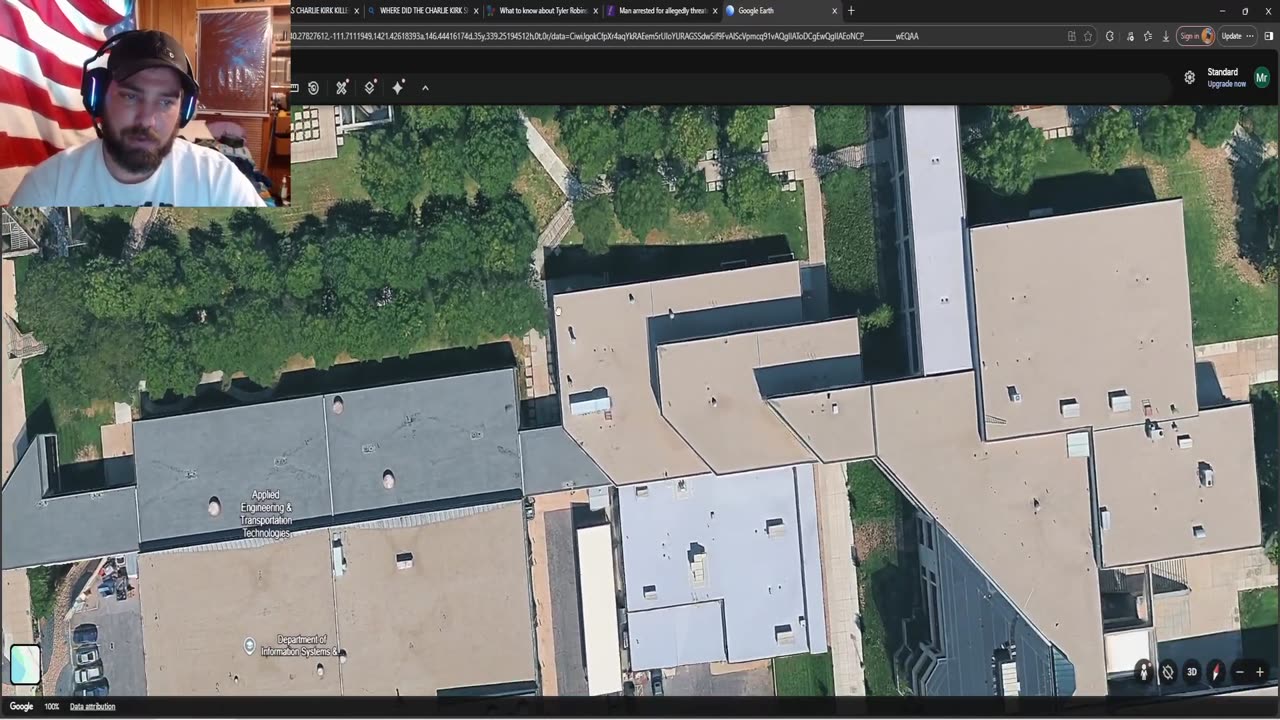This screenshot has height=720, width=1280.
Task: Switch the map to 3D view
Action: point(1192,672)
